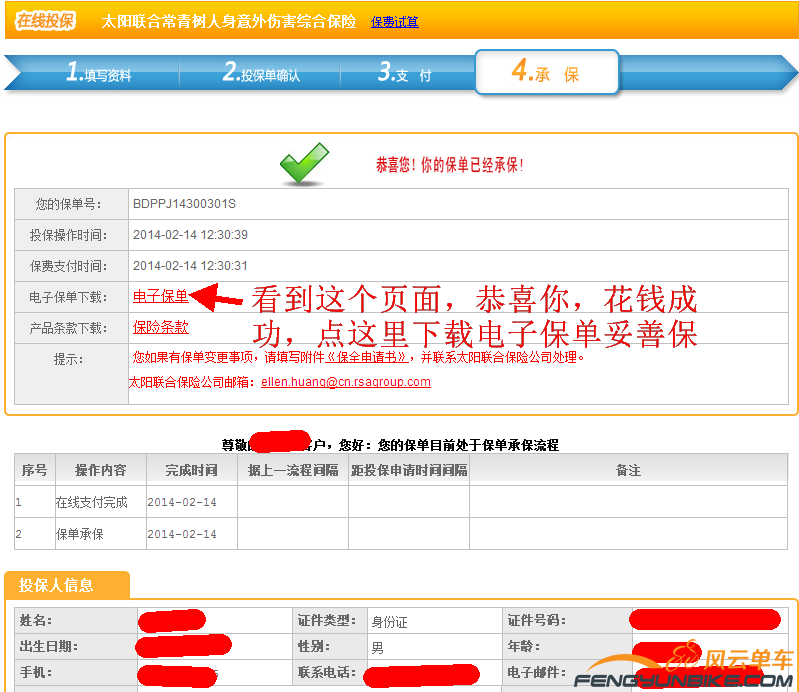This screenshot has height=692, width=799.
Task: Go to step 2.投保单确认
Action: point(261,72)
